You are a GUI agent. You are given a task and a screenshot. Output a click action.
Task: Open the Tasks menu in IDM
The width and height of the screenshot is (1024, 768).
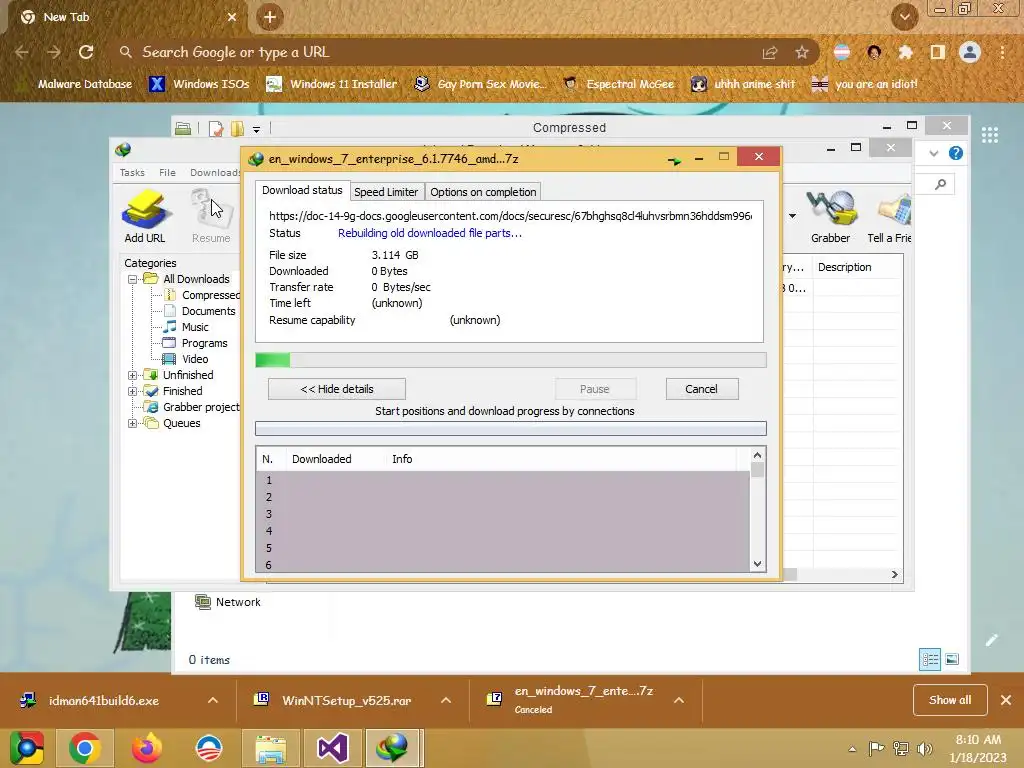click(x=132, y=172)
